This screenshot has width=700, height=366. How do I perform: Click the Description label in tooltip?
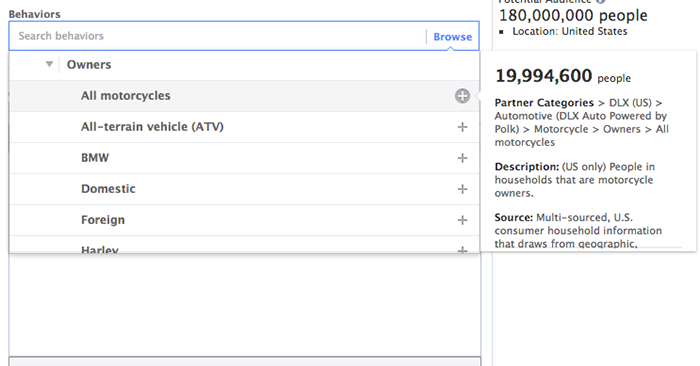coord(526,167)
